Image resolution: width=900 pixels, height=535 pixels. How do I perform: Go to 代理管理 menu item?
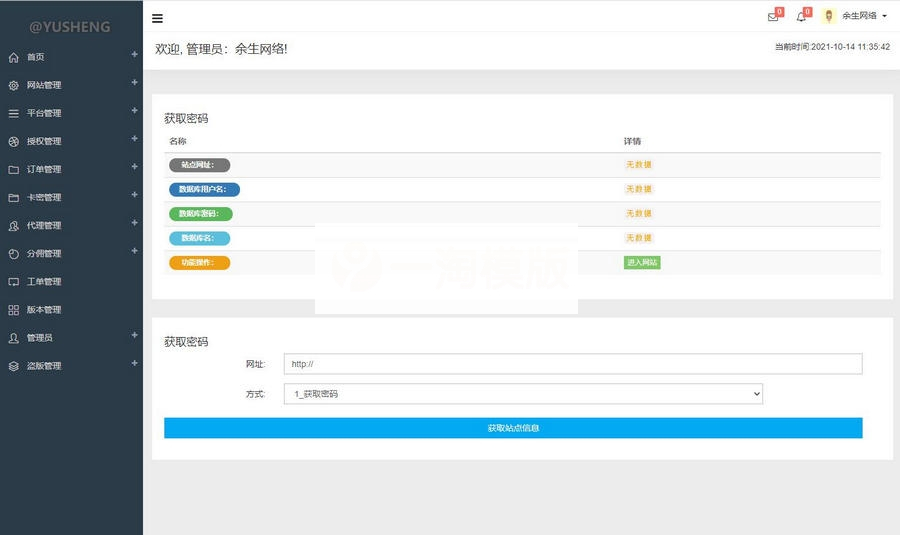click(44, 226)
